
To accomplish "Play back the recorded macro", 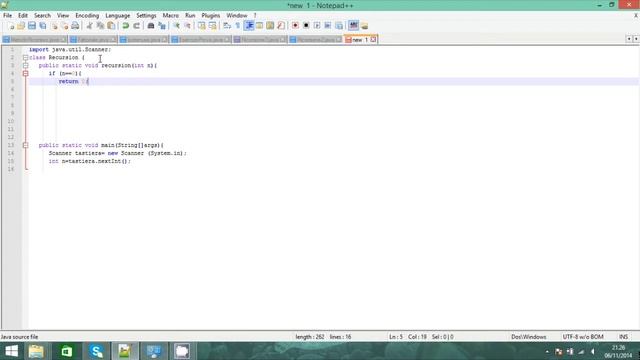I will coord(317,26).
